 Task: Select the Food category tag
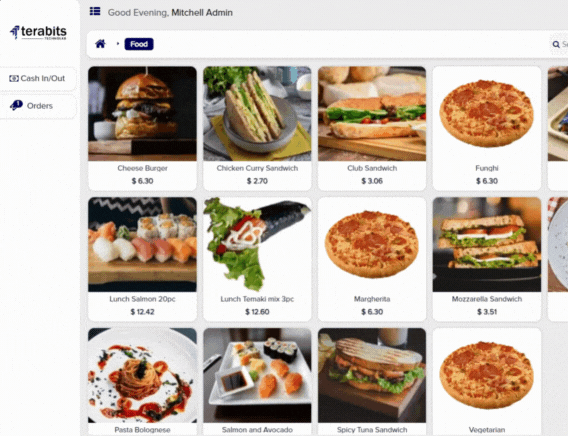[x=139, y=44]
